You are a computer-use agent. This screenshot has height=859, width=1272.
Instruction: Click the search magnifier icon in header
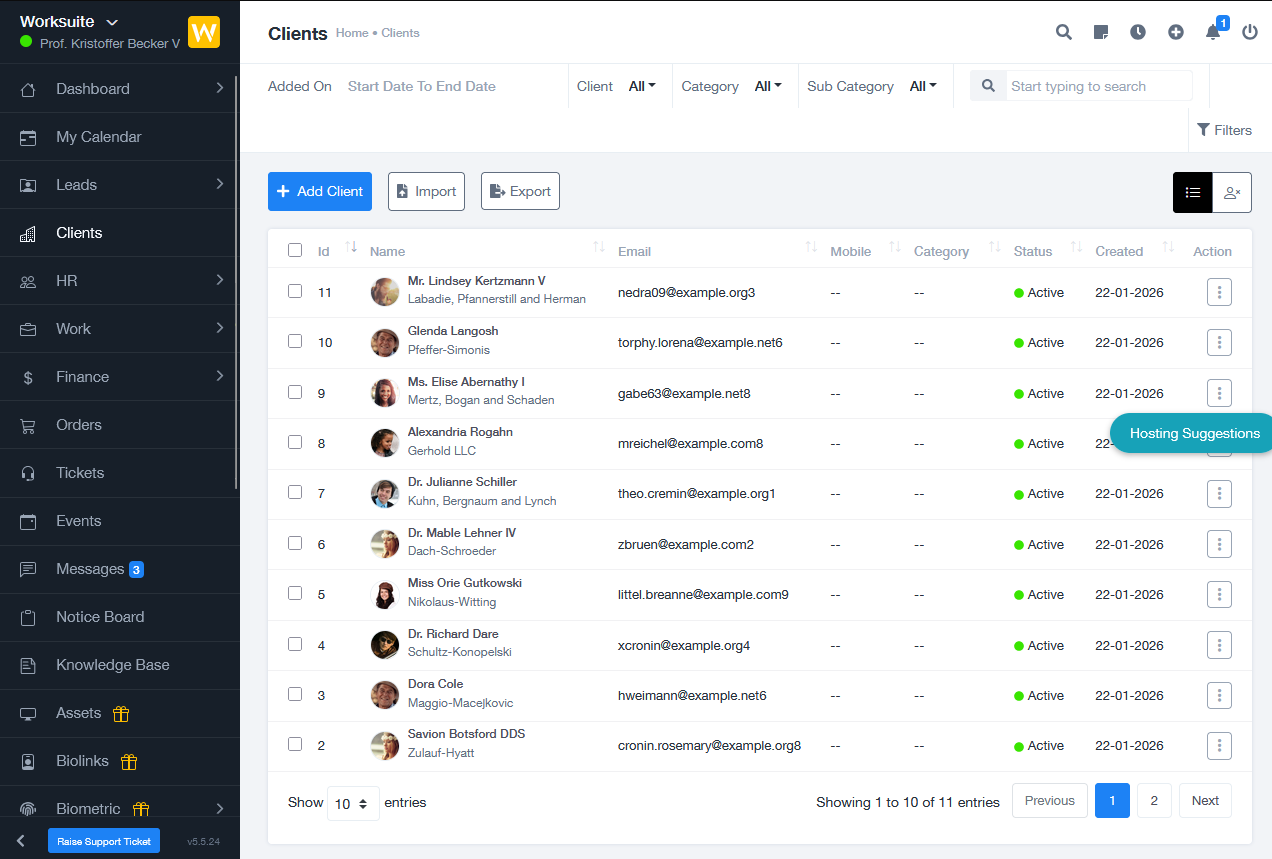pyautogui.click(x=1064, y=32)
